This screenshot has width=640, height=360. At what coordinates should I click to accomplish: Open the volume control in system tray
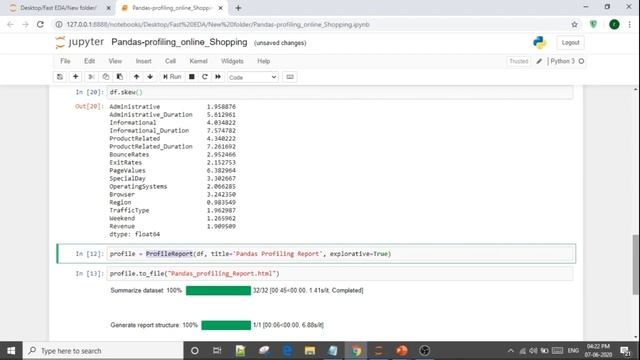(x=533, y=351)
